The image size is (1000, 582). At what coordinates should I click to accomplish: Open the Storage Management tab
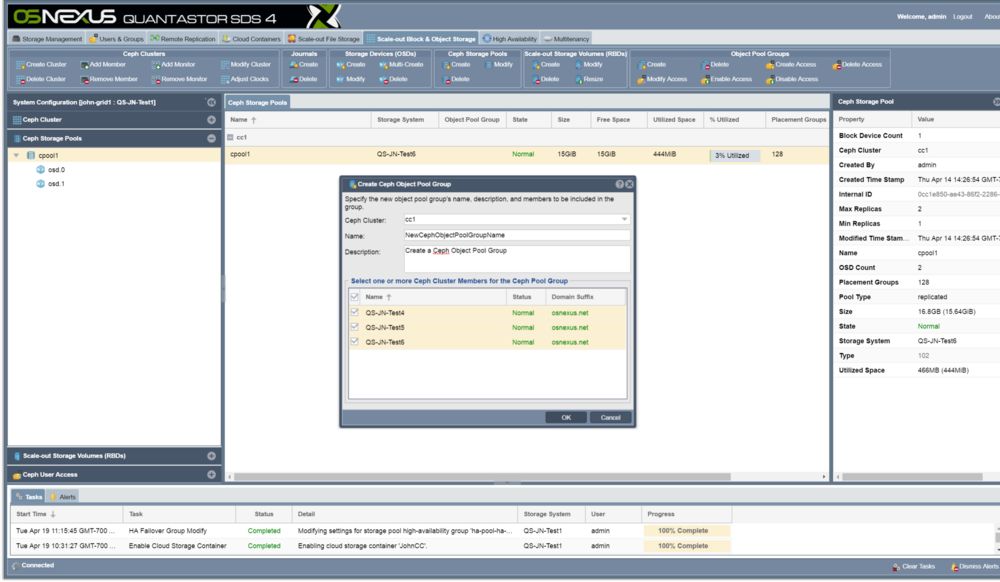(48, 39)
